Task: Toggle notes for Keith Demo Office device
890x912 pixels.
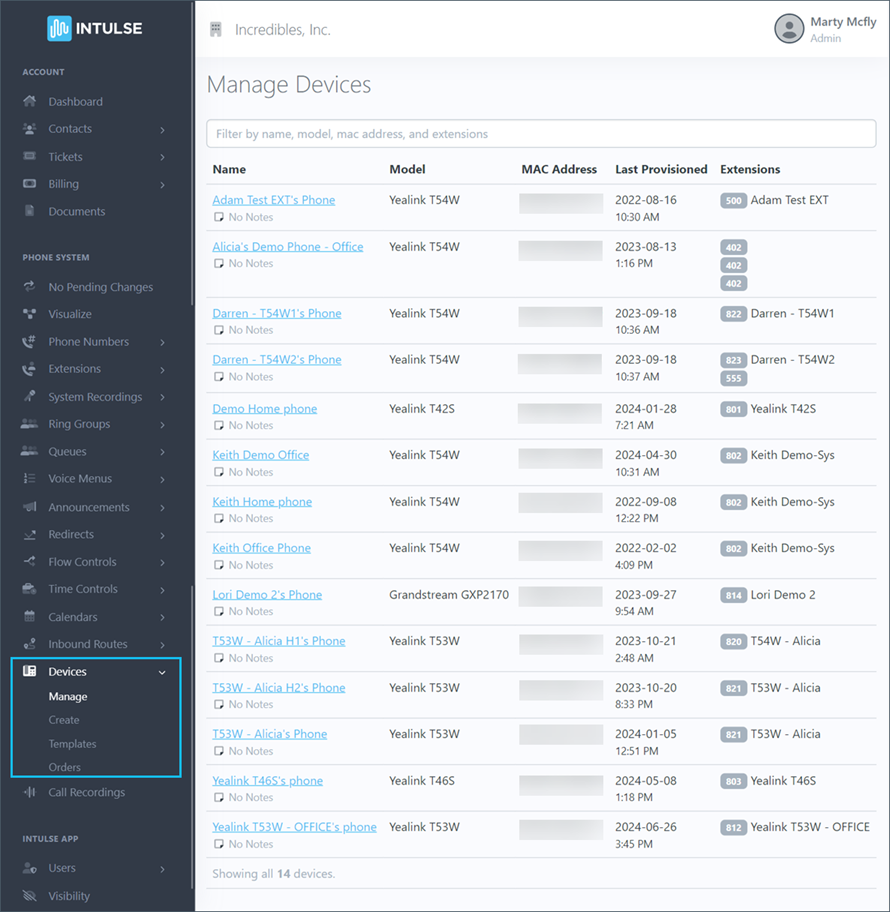Action: coord(219,471)
